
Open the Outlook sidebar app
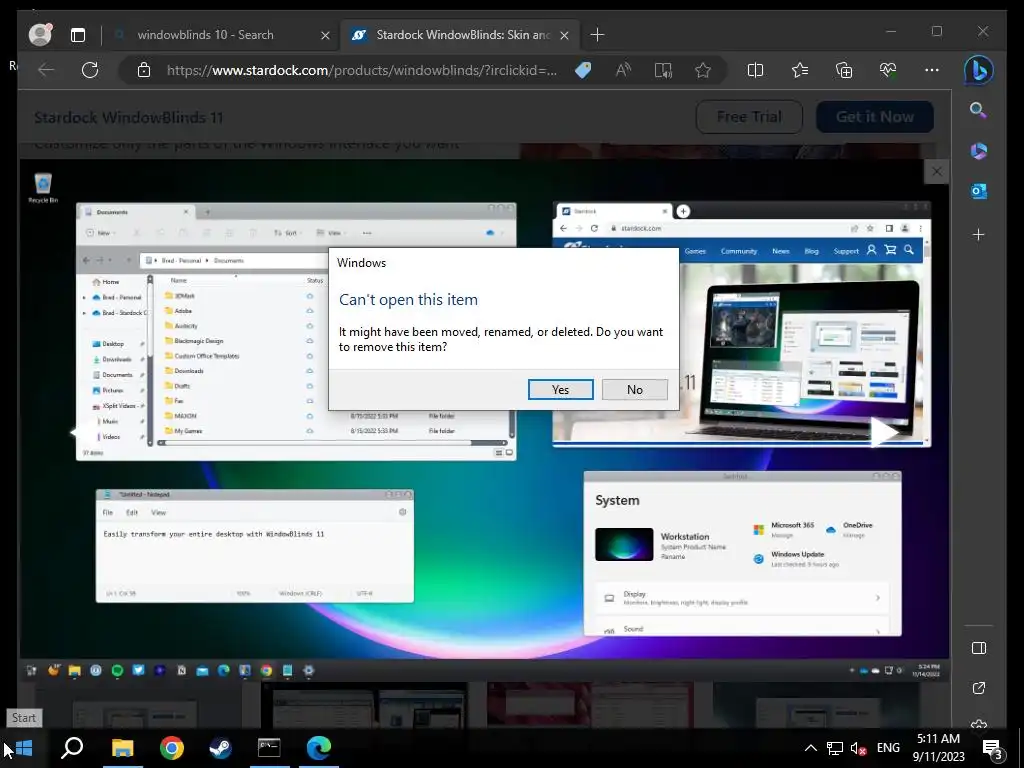pos(978,191)
